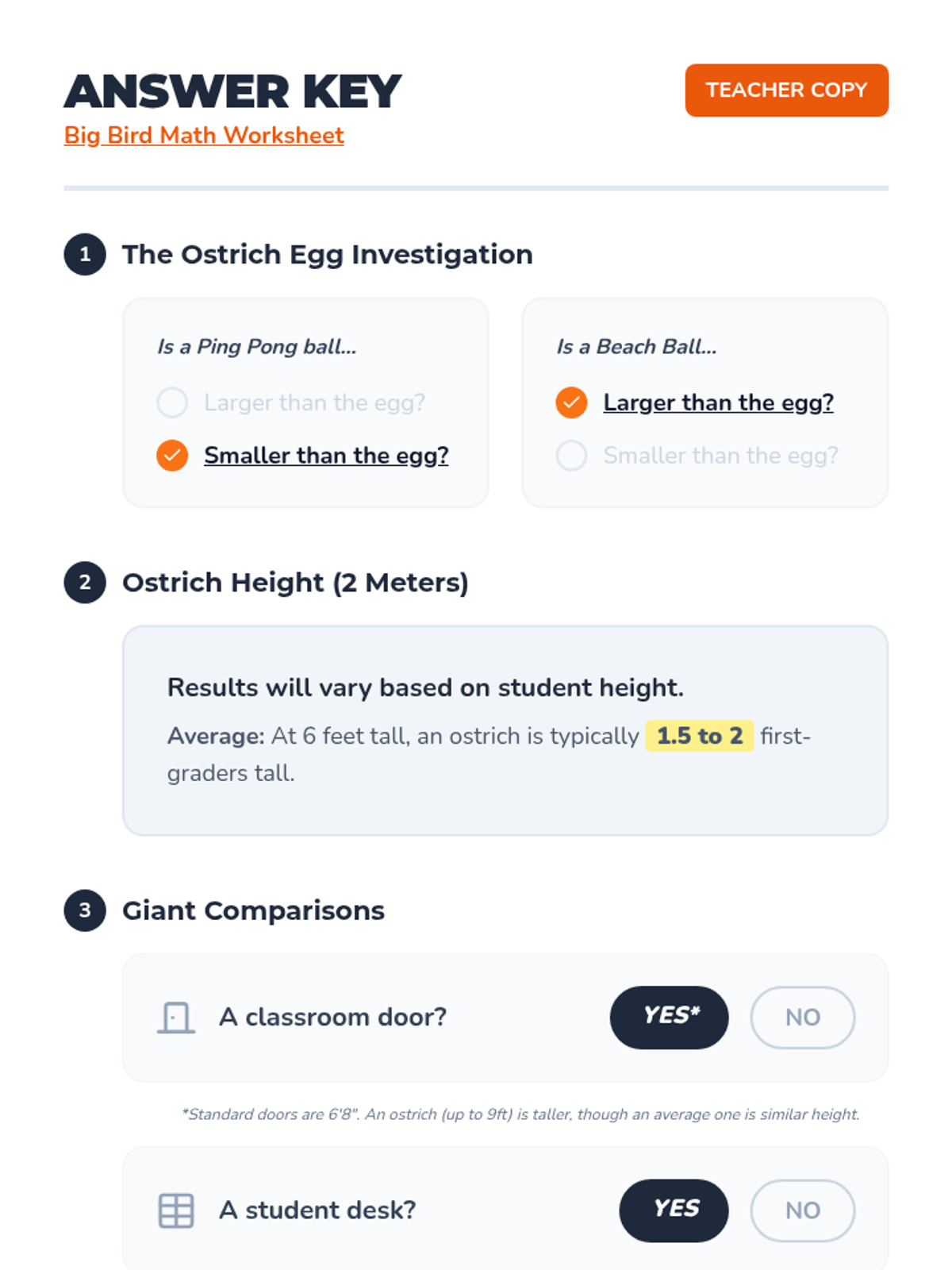Screen dimensions: 952x1270
Task: Click the TEACHER COPY button
Action: click(x=787, y=90)
